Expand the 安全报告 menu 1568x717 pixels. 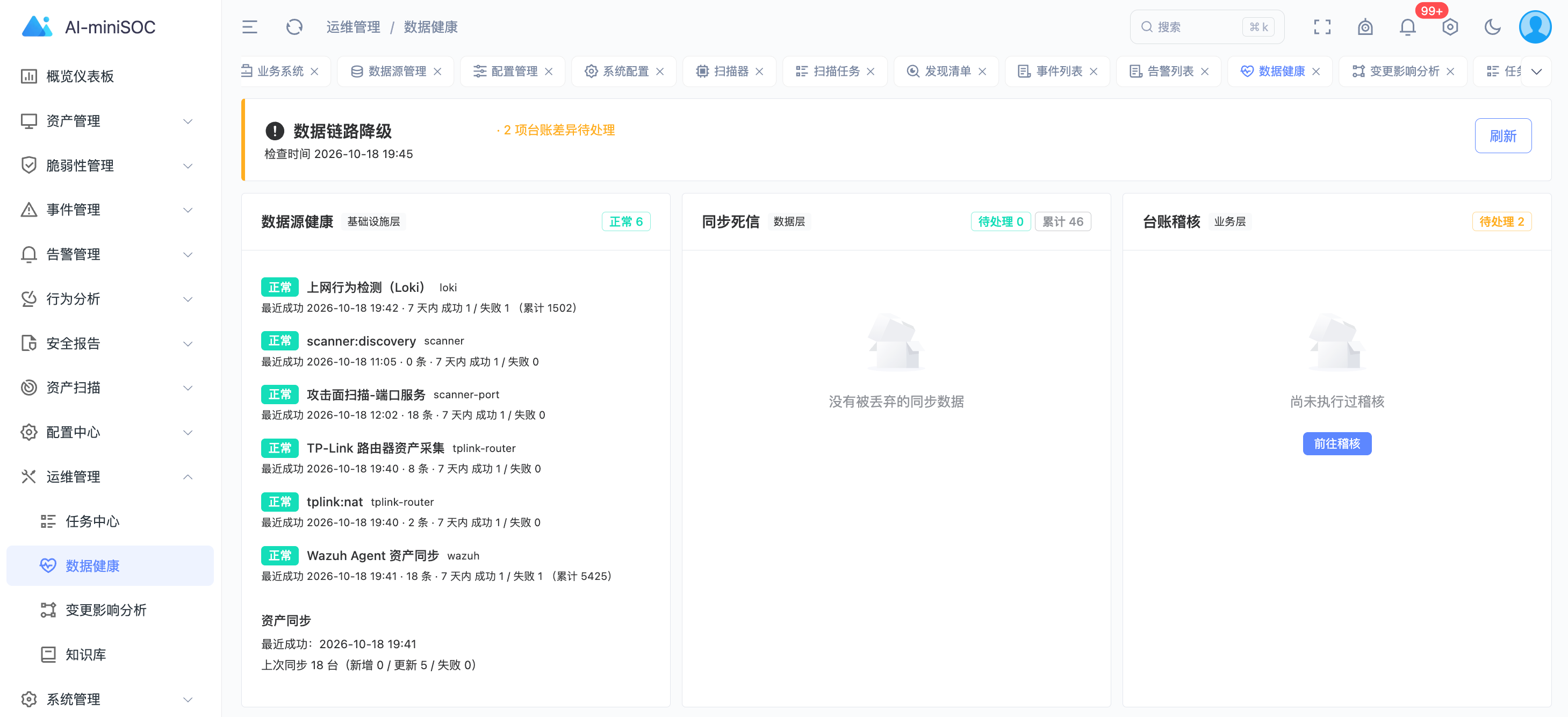pos(111,343)
